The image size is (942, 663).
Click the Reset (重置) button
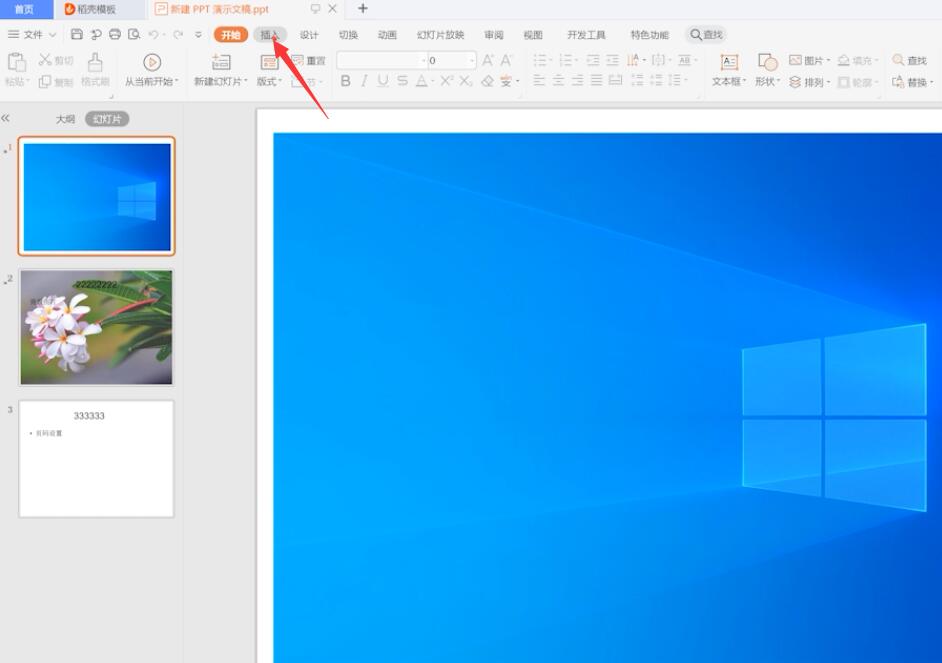[308, 60]
